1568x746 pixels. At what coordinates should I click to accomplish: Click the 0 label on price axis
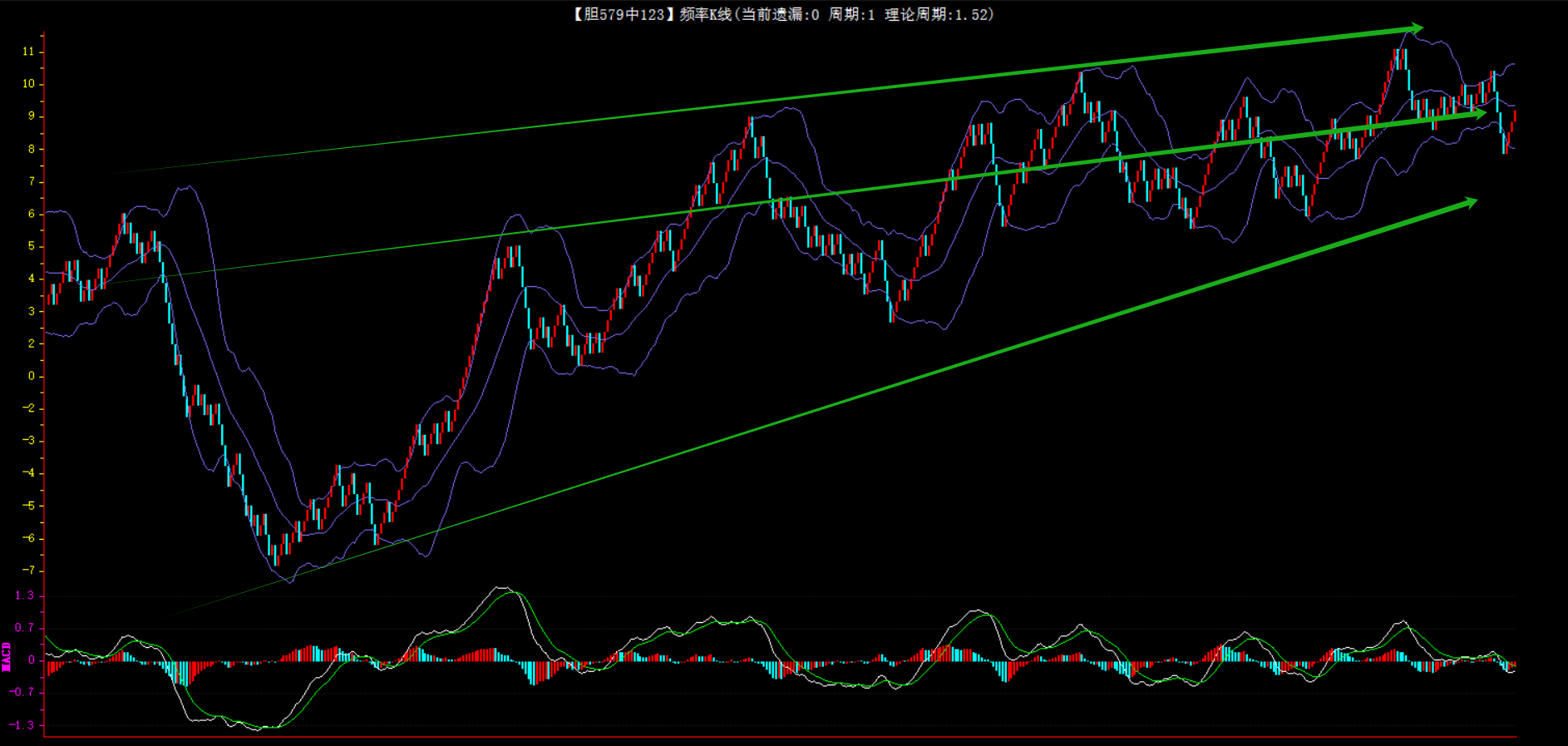[32, 376]
